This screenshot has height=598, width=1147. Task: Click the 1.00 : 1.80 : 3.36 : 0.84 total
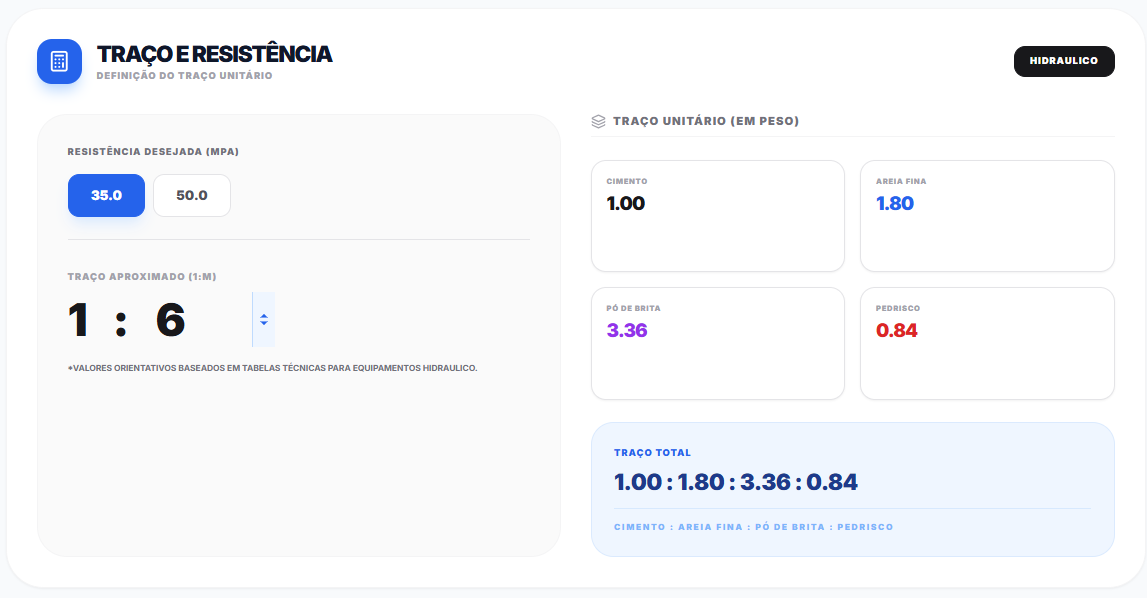click(734, 481)
